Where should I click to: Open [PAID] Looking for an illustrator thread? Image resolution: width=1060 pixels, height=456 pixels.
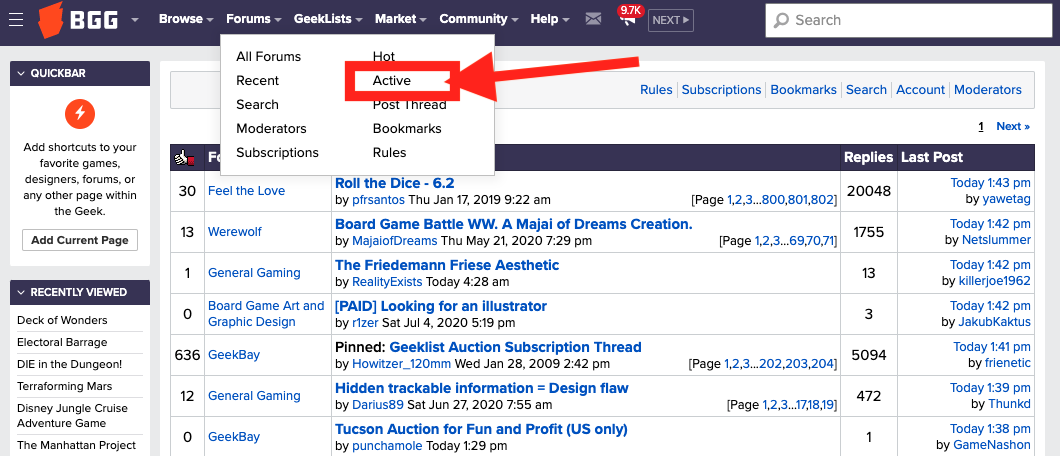tap(441, 306)
